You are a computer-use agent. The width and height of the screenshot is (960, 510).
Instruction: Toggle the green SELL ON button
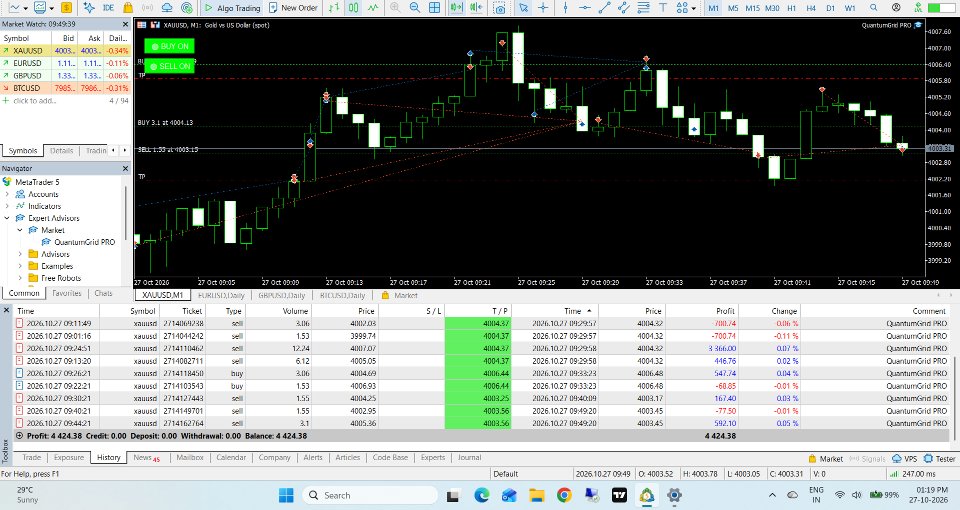tap(170, 66)
